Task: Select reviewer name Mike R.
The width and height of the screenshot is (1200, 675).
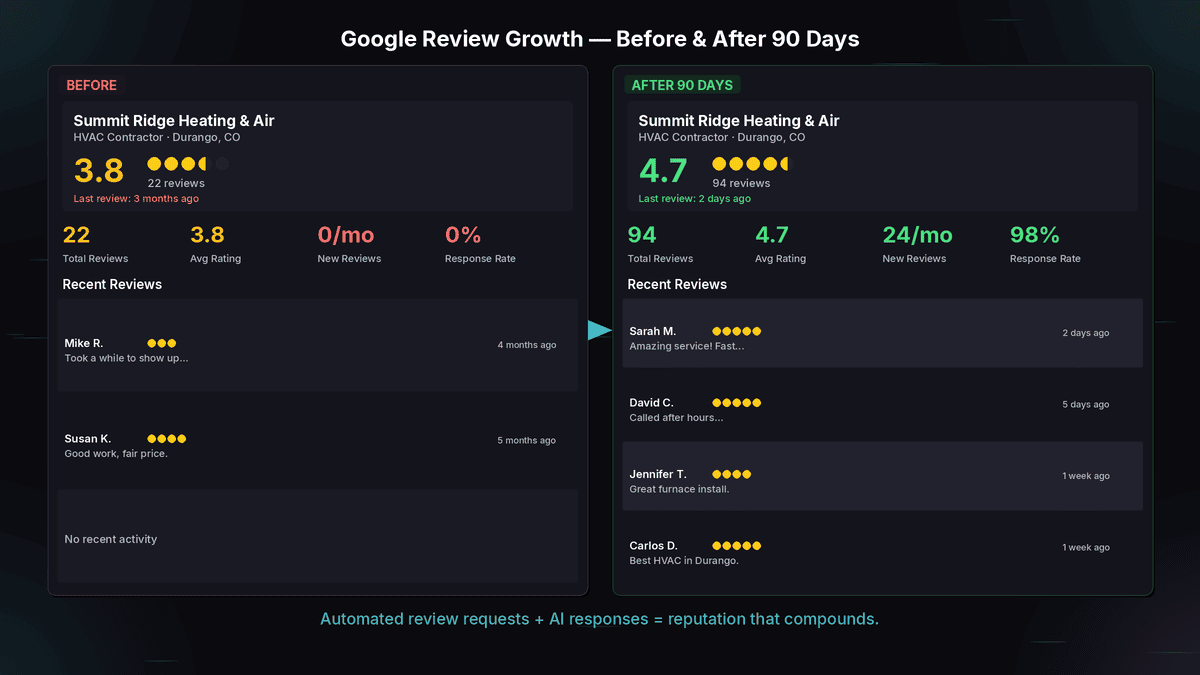Action: click(x=84, y=343)
